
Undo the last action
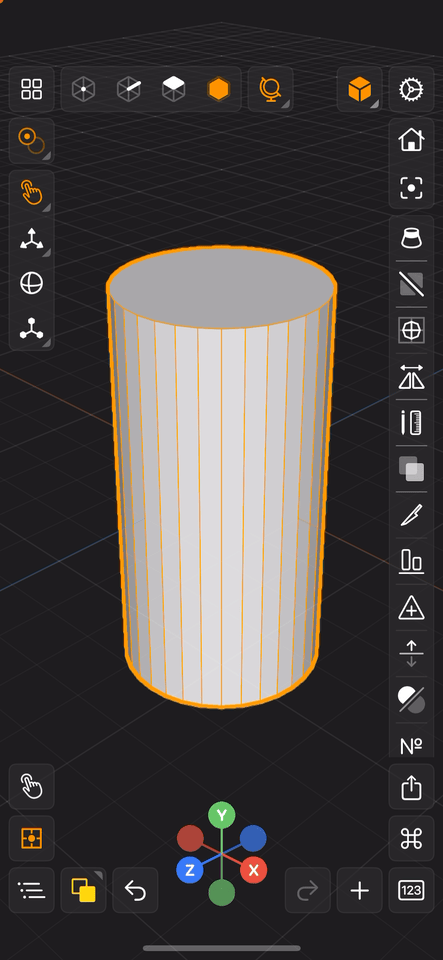pos(135,890)
